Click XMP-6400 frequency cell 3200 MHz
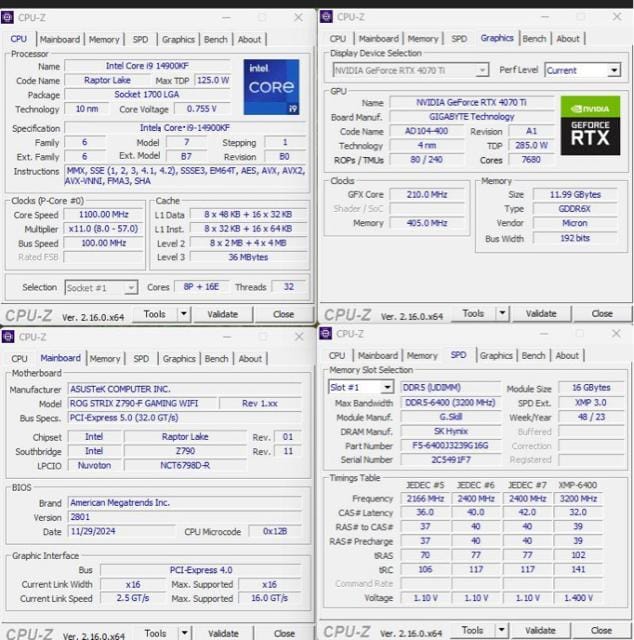Screen dimensions: 634x640 coord(578,498)
